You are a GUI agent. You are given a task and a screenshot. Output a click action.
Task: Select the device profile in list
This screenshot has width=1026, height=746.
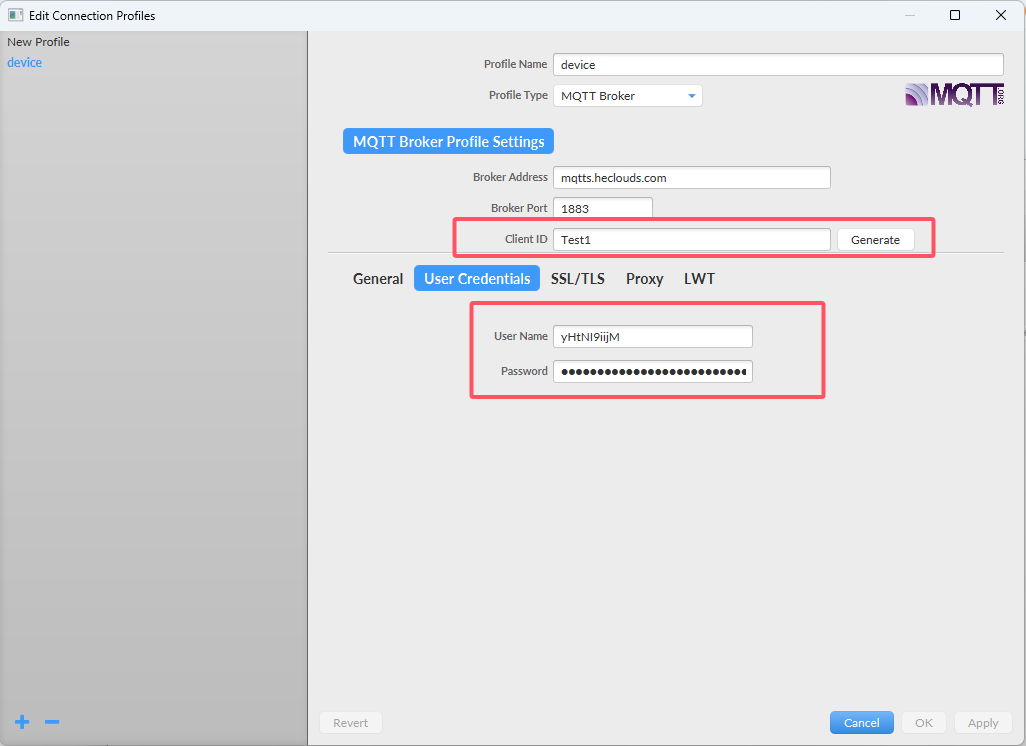tap(25, 63)
